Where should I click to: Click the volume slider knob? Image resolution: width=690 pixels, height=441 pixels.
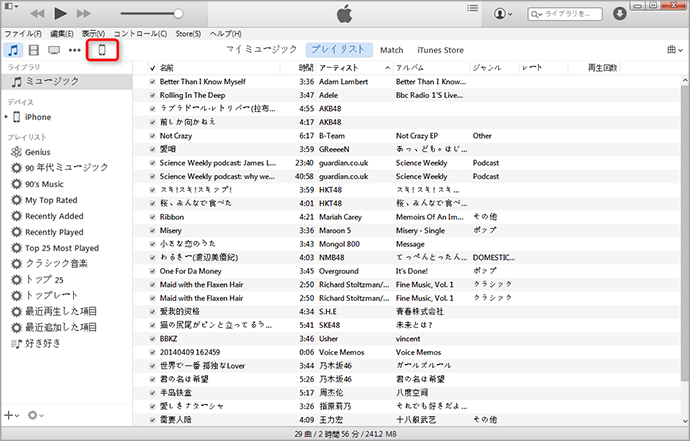tap(178, 14)
